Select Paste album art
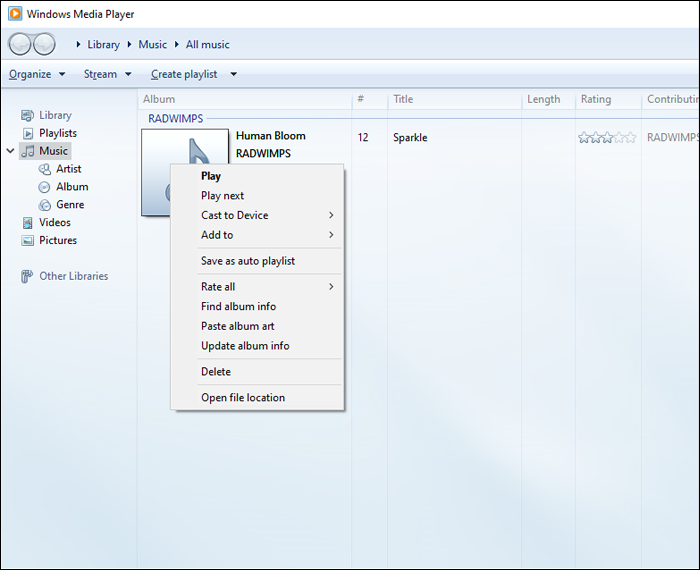The height and width of the screenshot is (570, 700). pos(257,326)
